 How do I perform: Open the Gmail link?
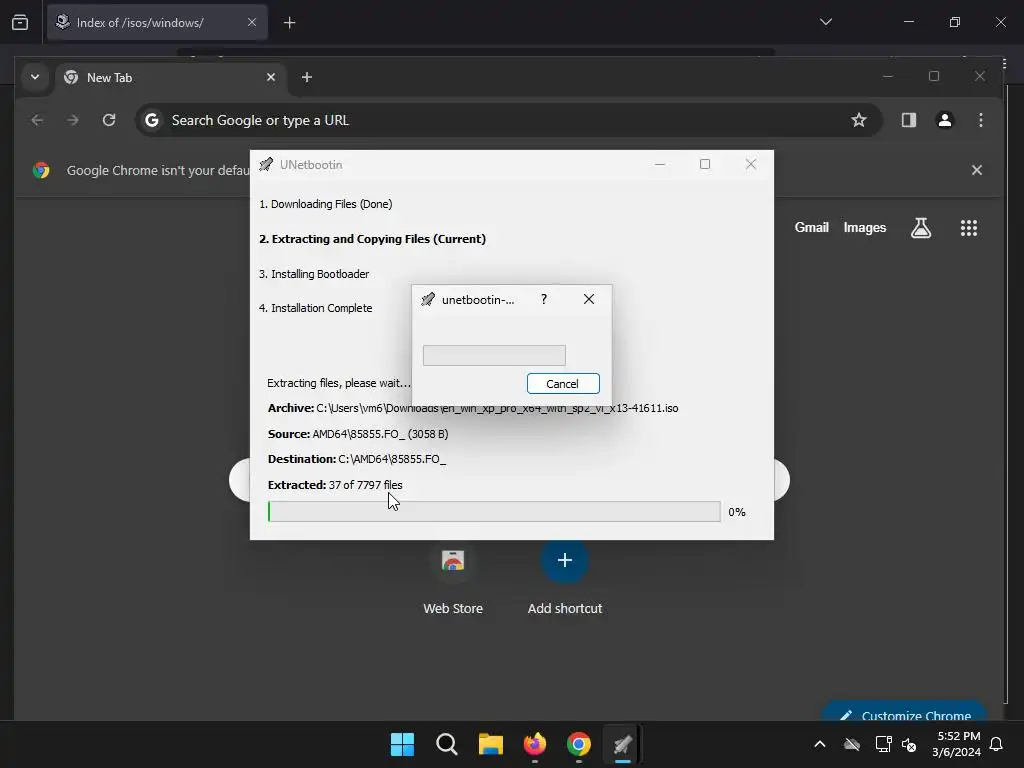(x=811, y=227)
